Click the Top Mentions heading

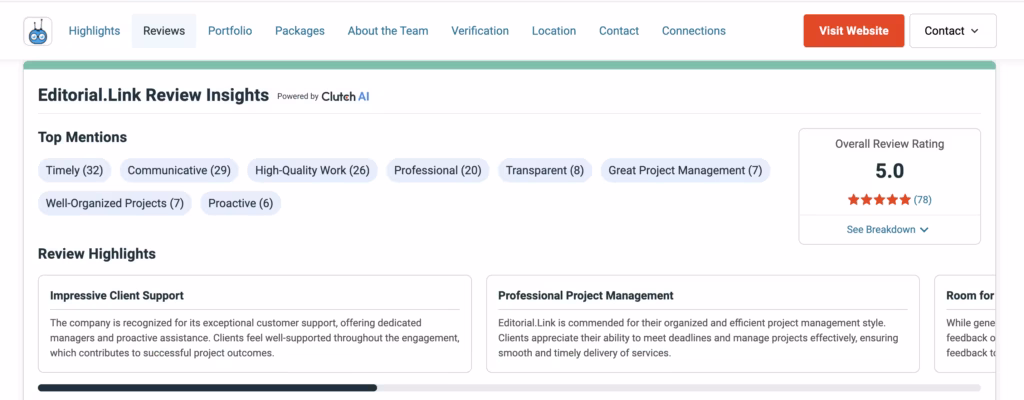[82, 137]
